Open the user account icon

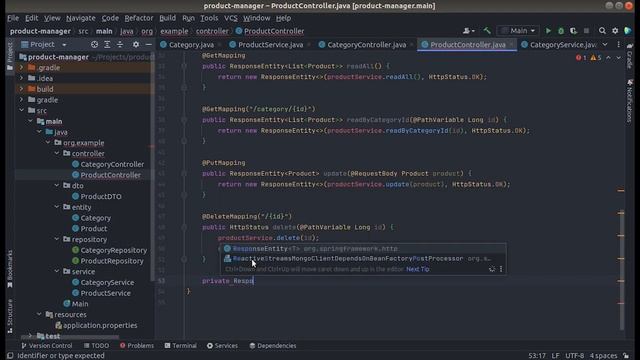tap(468, 31)
